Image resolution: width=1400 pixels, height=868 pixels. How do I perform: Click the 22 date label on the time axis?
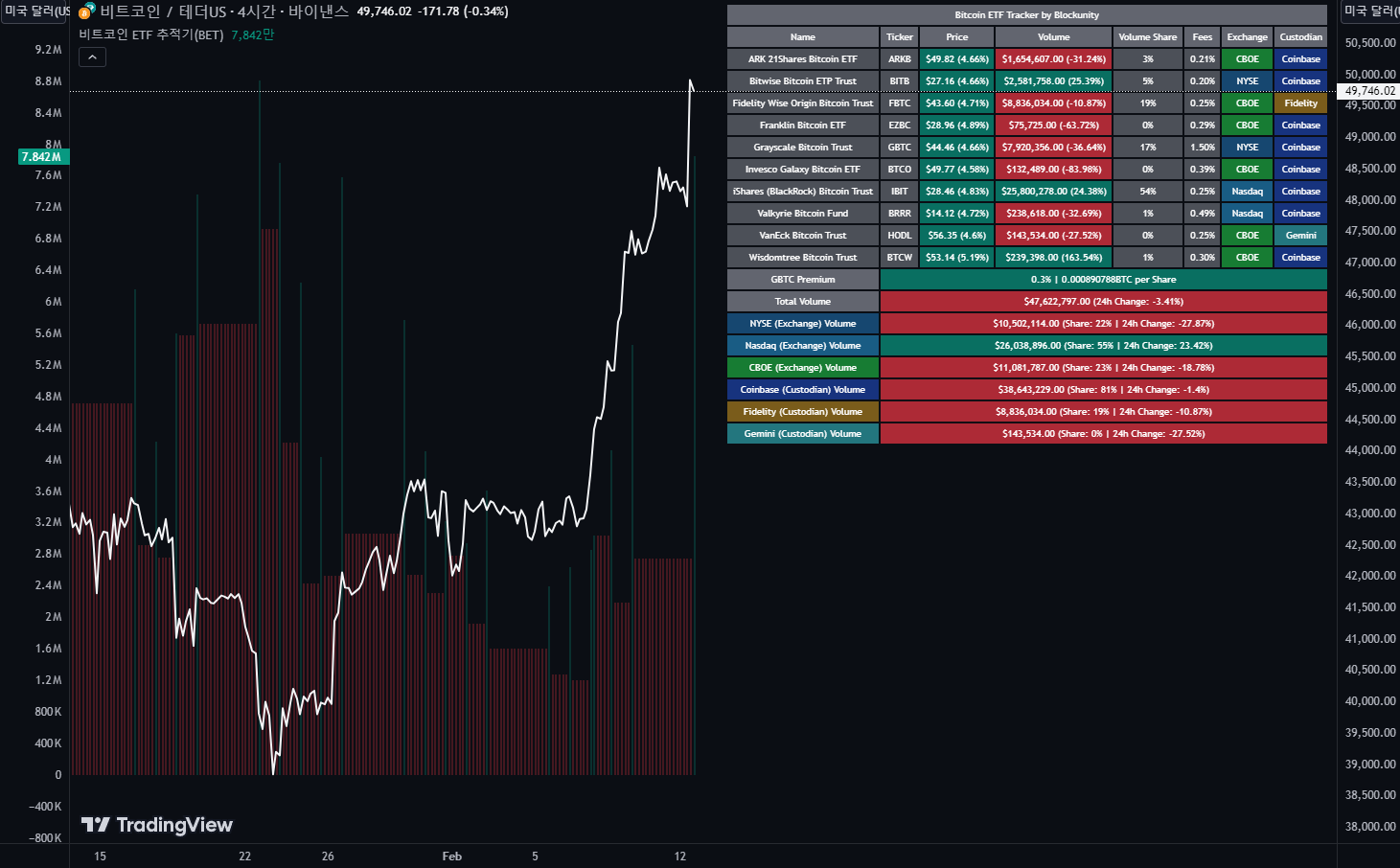(245, 857)
